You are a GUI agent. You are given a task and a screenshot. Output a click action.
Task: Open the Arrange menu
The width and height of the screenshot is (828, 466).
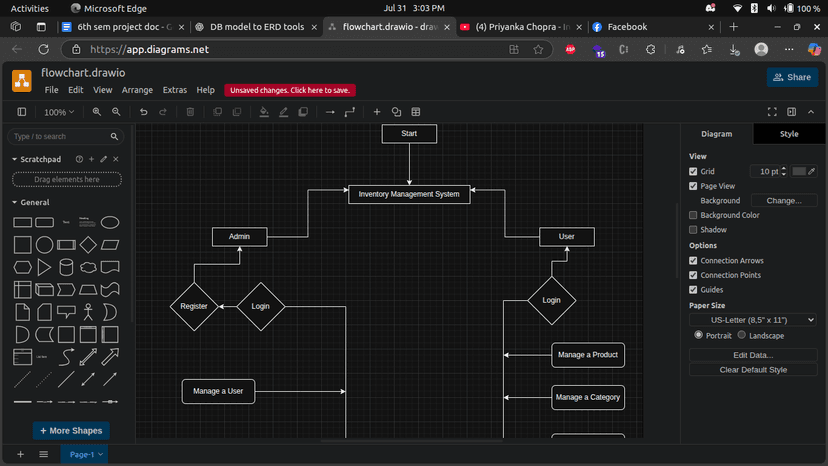(137, 90)
